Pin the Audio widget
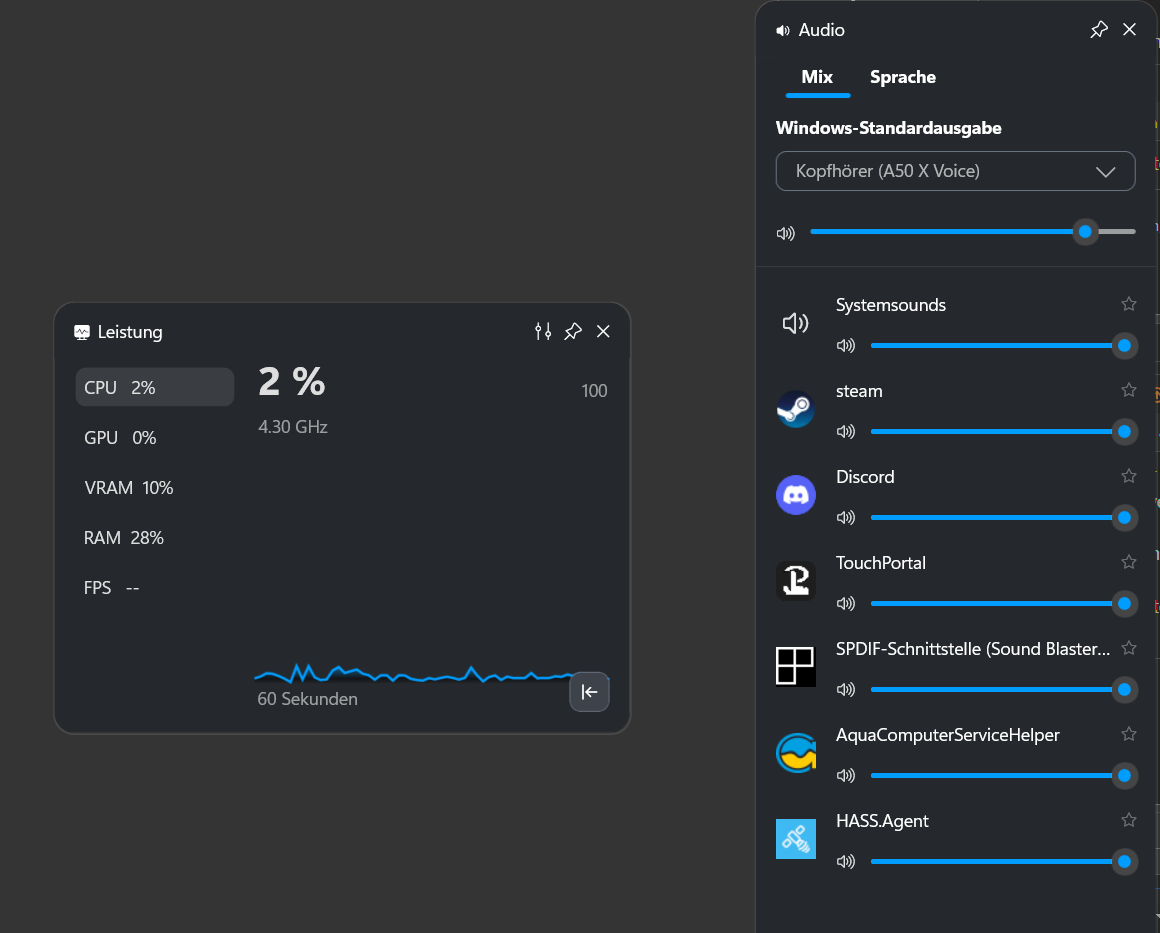 tap(1099, 30)
